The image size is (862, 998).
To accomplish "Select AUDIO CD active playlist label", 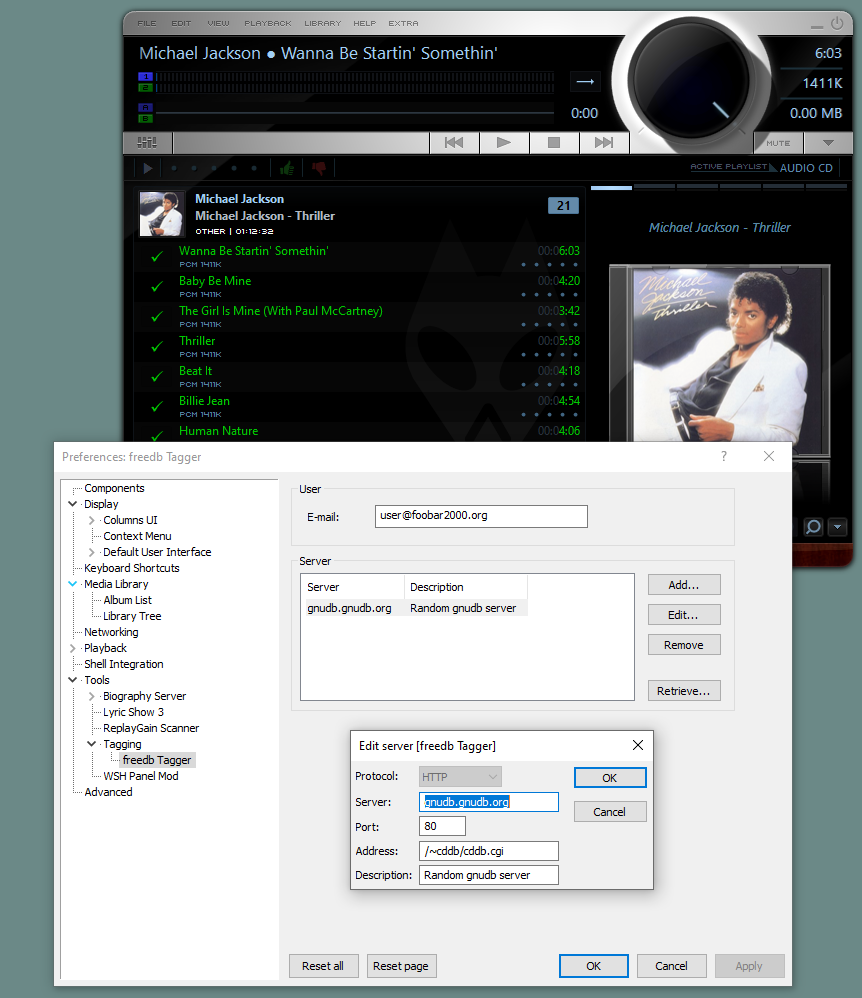I will [x=806, y=168].
